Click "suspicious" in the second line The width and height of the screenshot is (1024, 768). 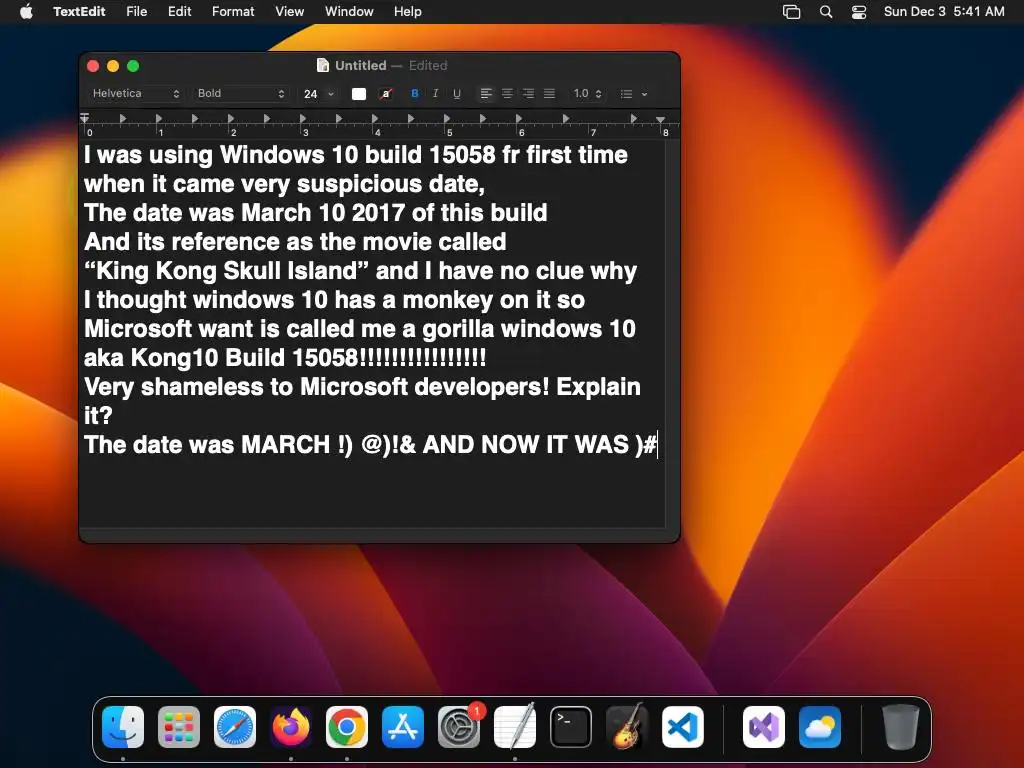pos(358,184)
